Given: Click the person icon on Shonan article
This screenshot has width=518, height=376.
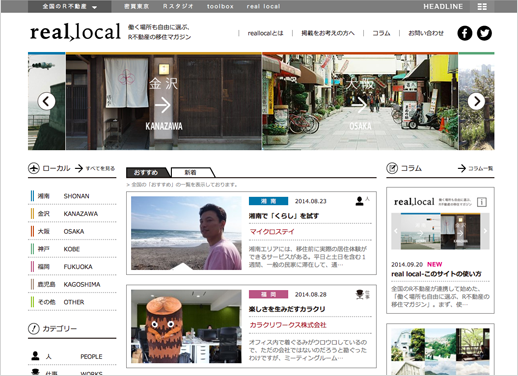Looking at the screenshot, I should coord(359,201).
